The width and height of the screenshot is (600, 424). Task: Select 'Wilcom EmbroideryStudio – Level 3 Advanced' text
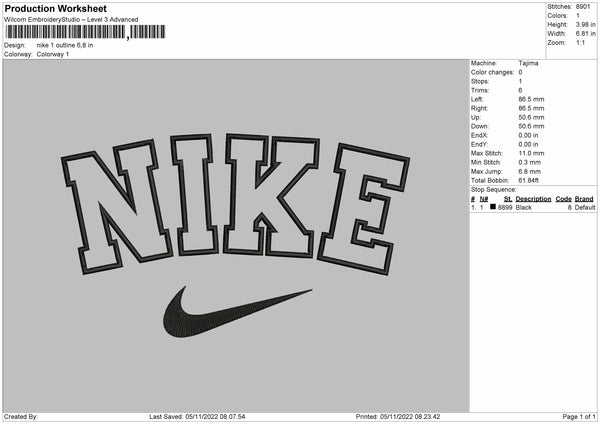pyautogui.click(x=71, y=20)
